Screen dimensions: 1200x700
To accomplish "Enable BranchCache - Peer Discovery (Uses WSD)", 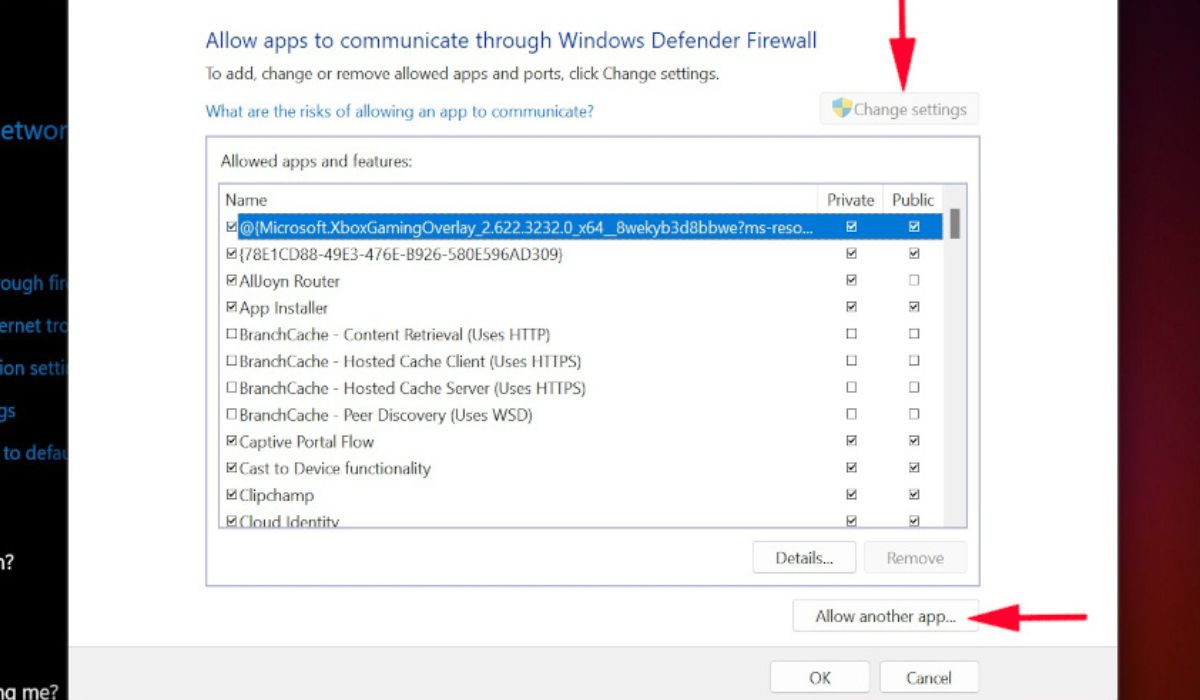I will 233,414.
